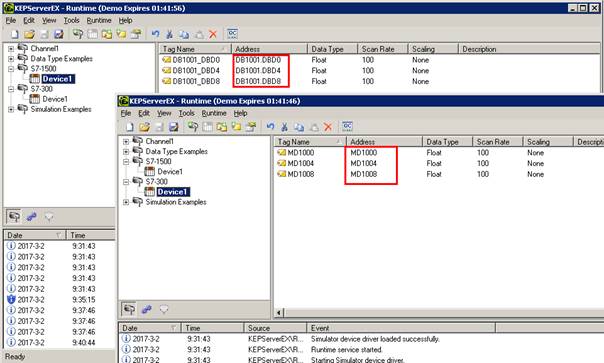
Task: Sort by Scan Rate column in back window
Action: click(383, 49)
